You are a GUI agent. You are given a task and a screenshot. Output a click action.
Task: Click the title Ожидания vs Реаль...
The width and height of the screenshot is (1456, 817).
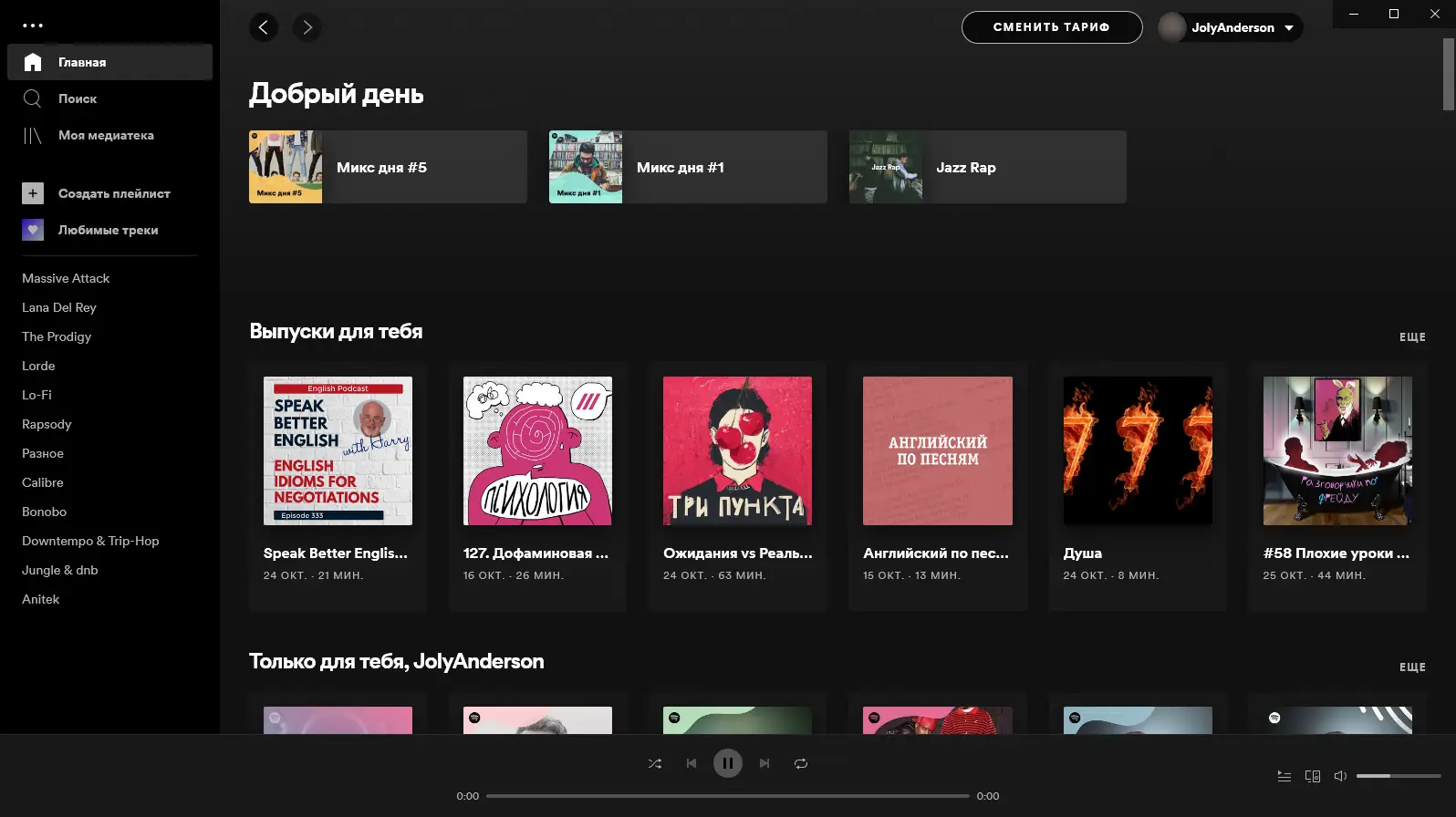tap(737, 553)
